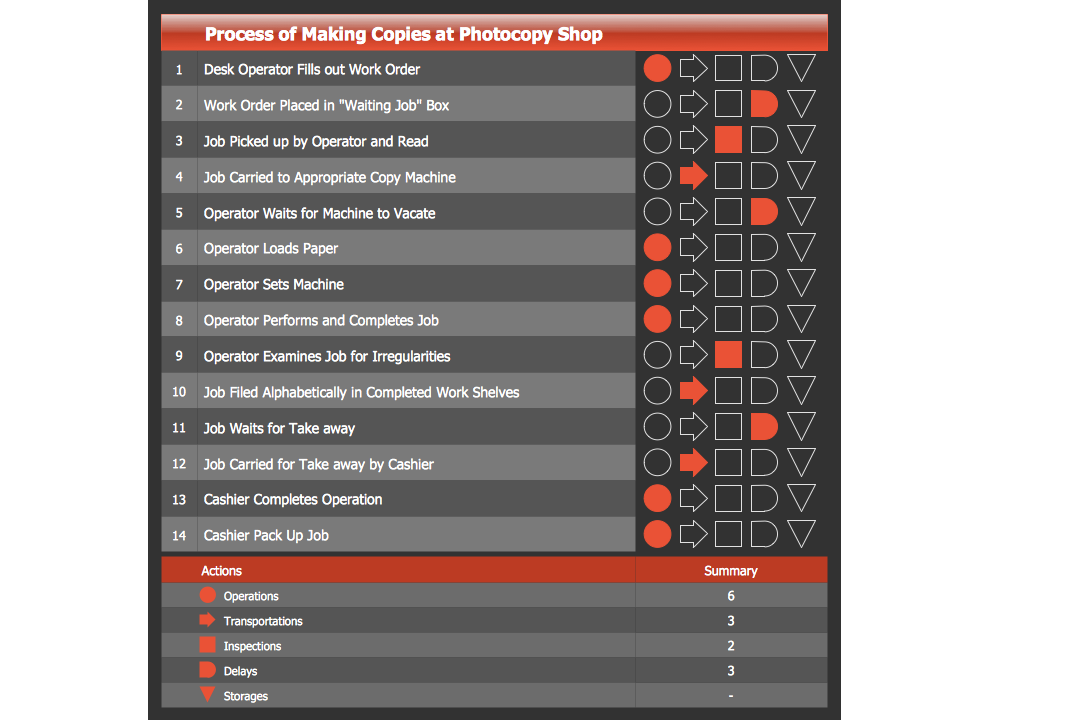Select the chart title "Process of Making Copies"
Image resolution: width=1080 pixels, height=720 pixels.
point(403,35)
